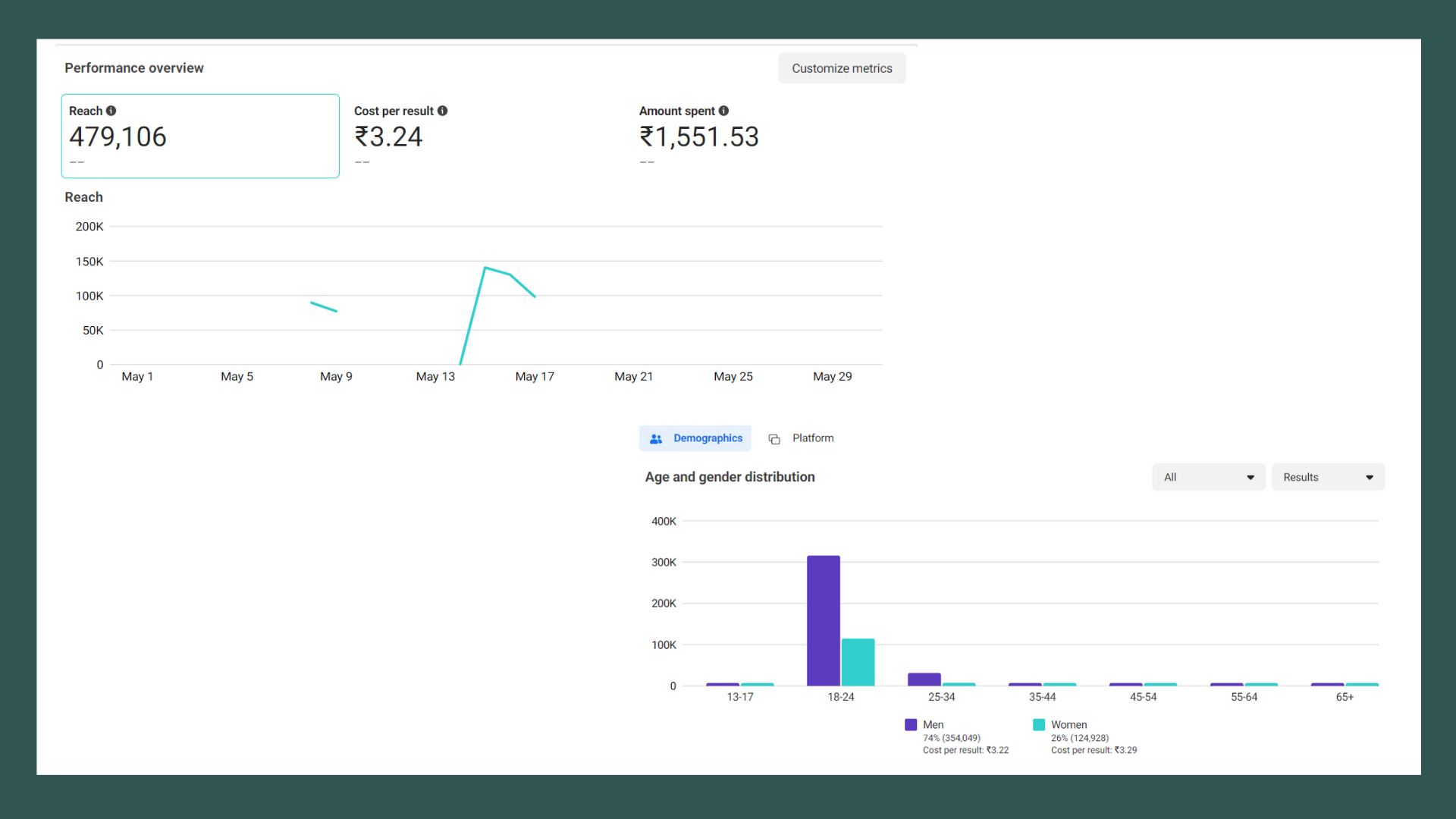Click the Cost per result info icon
This screenshot has height=819, width=1456.
point(443,111)
